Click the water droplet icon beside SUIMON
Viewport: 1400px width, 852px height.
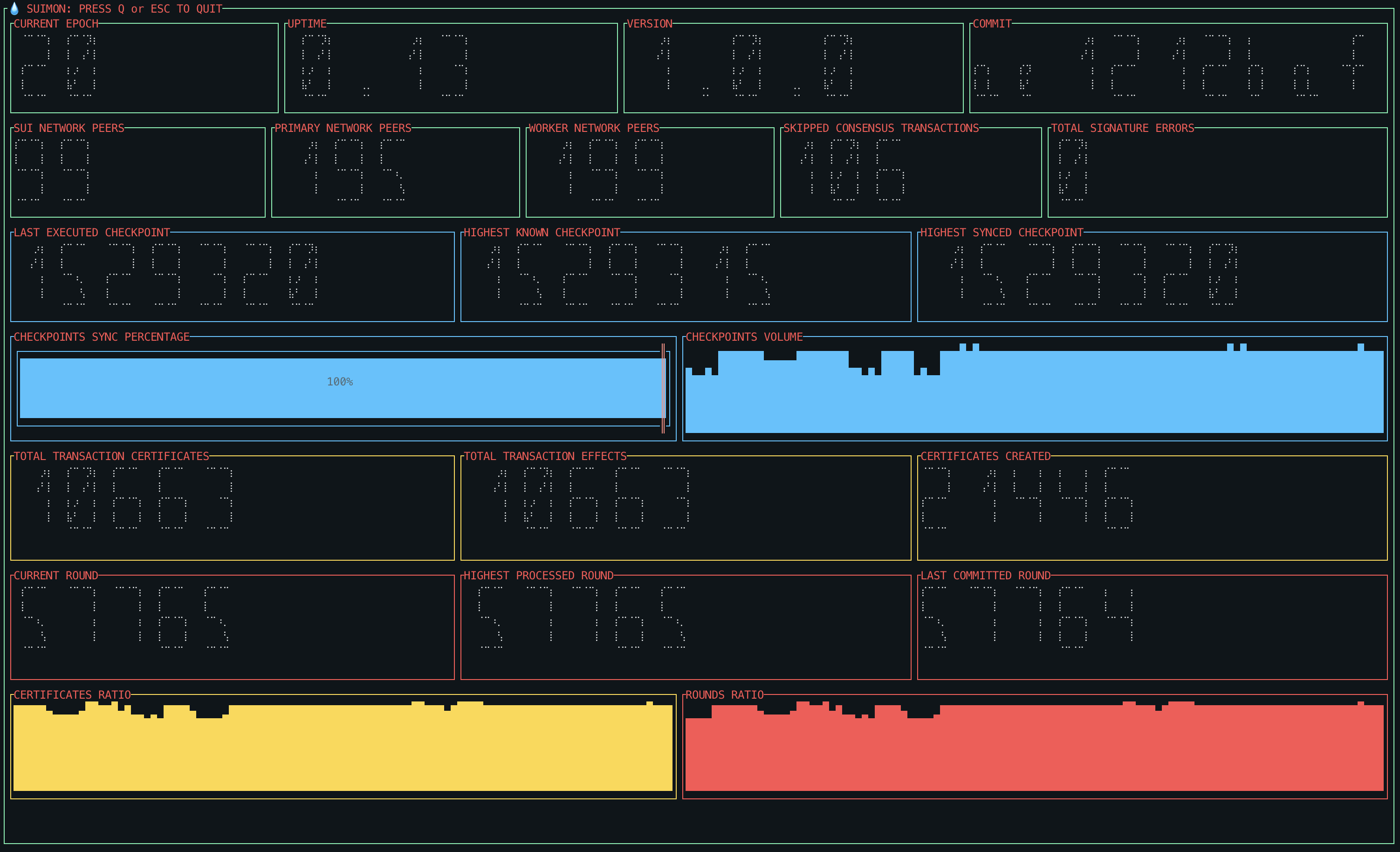coord(14,8)
